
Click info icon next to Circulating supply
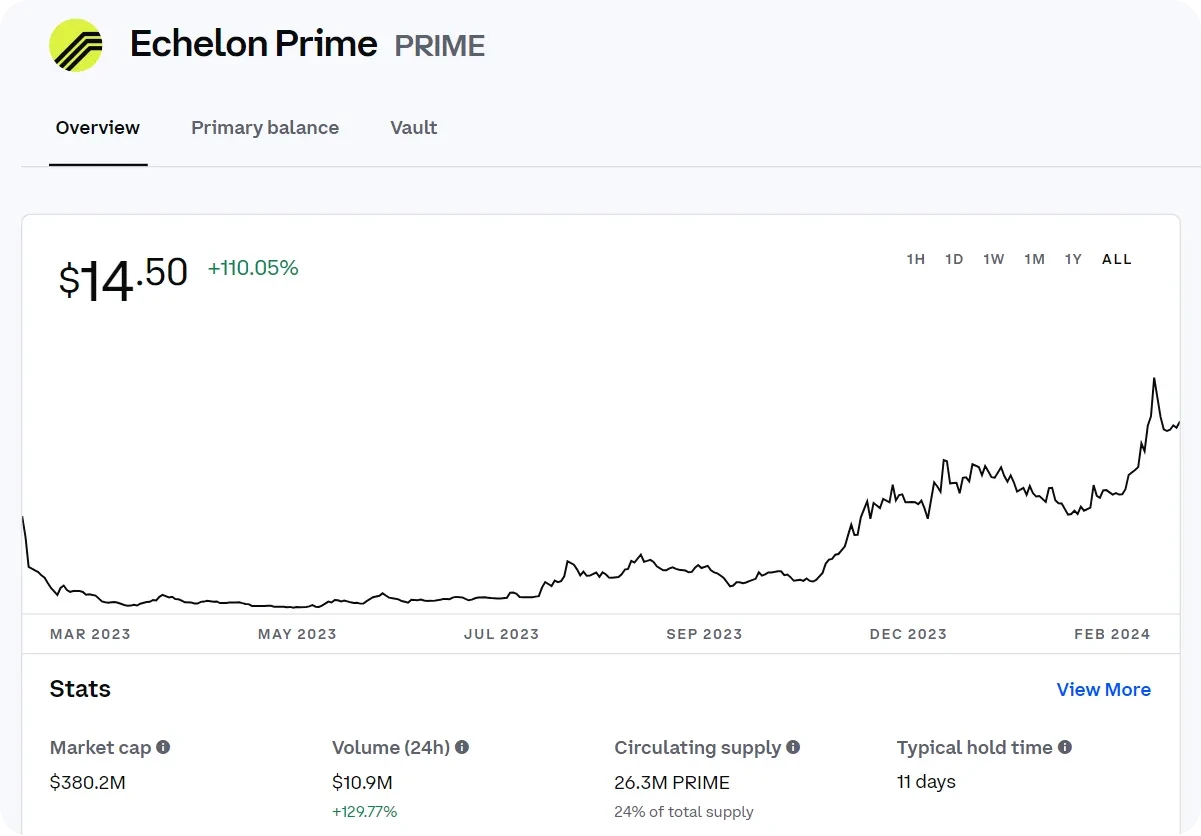point(793,747)
